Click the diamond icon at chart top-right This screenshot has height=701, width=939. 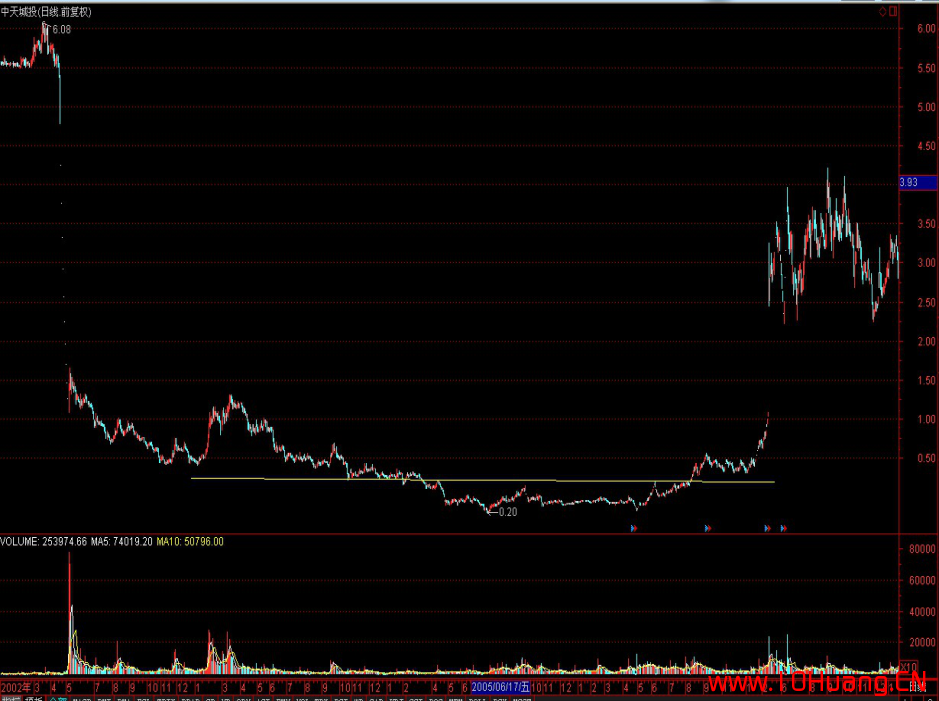883,11
